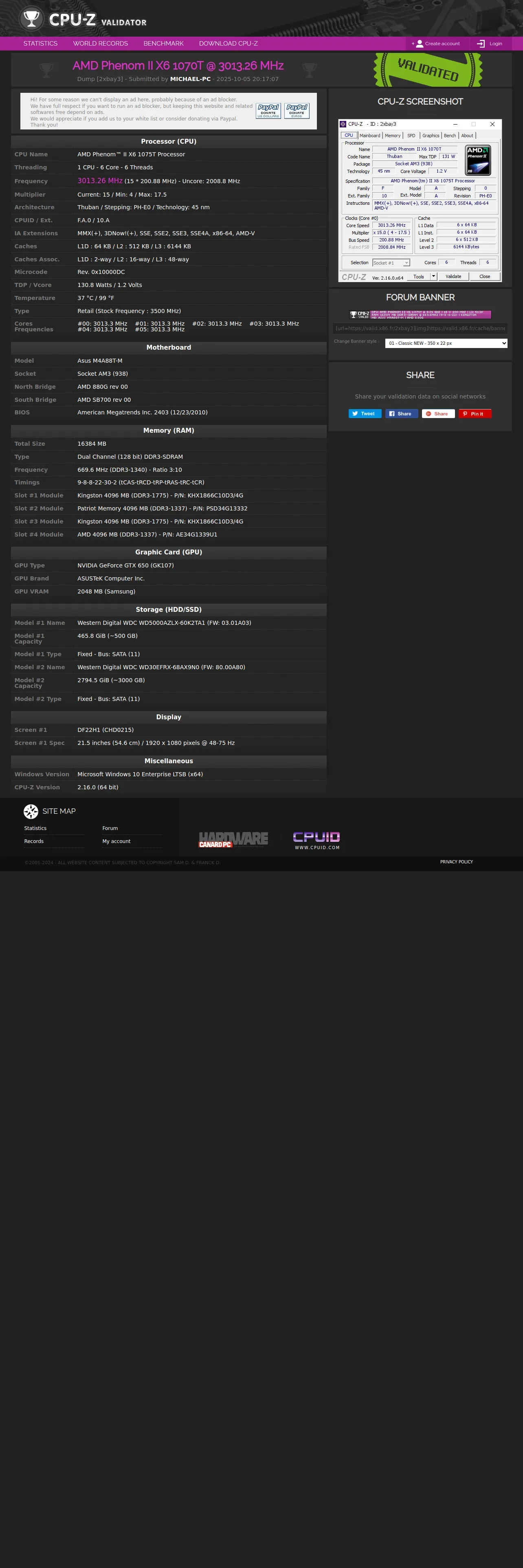Open the Change Banner style dropdown
Viewport: 523px width, 1568px height.
(446, 343)
